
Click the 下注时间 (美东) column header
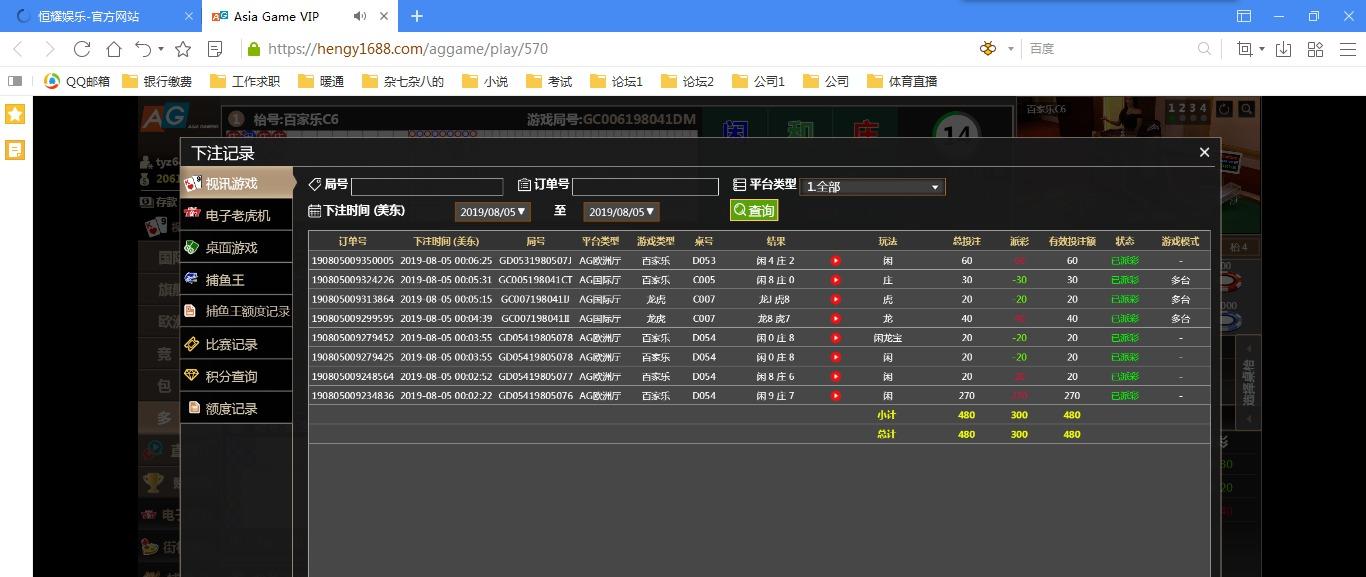446,241
